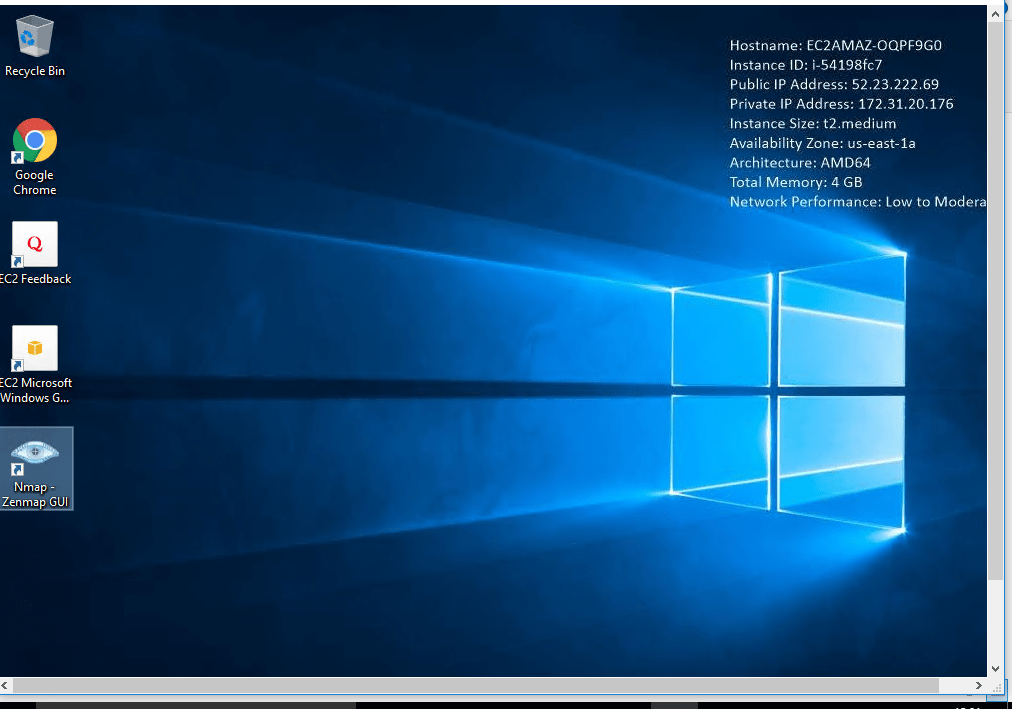Click the Instance ID line

click(x=805, y=65)
